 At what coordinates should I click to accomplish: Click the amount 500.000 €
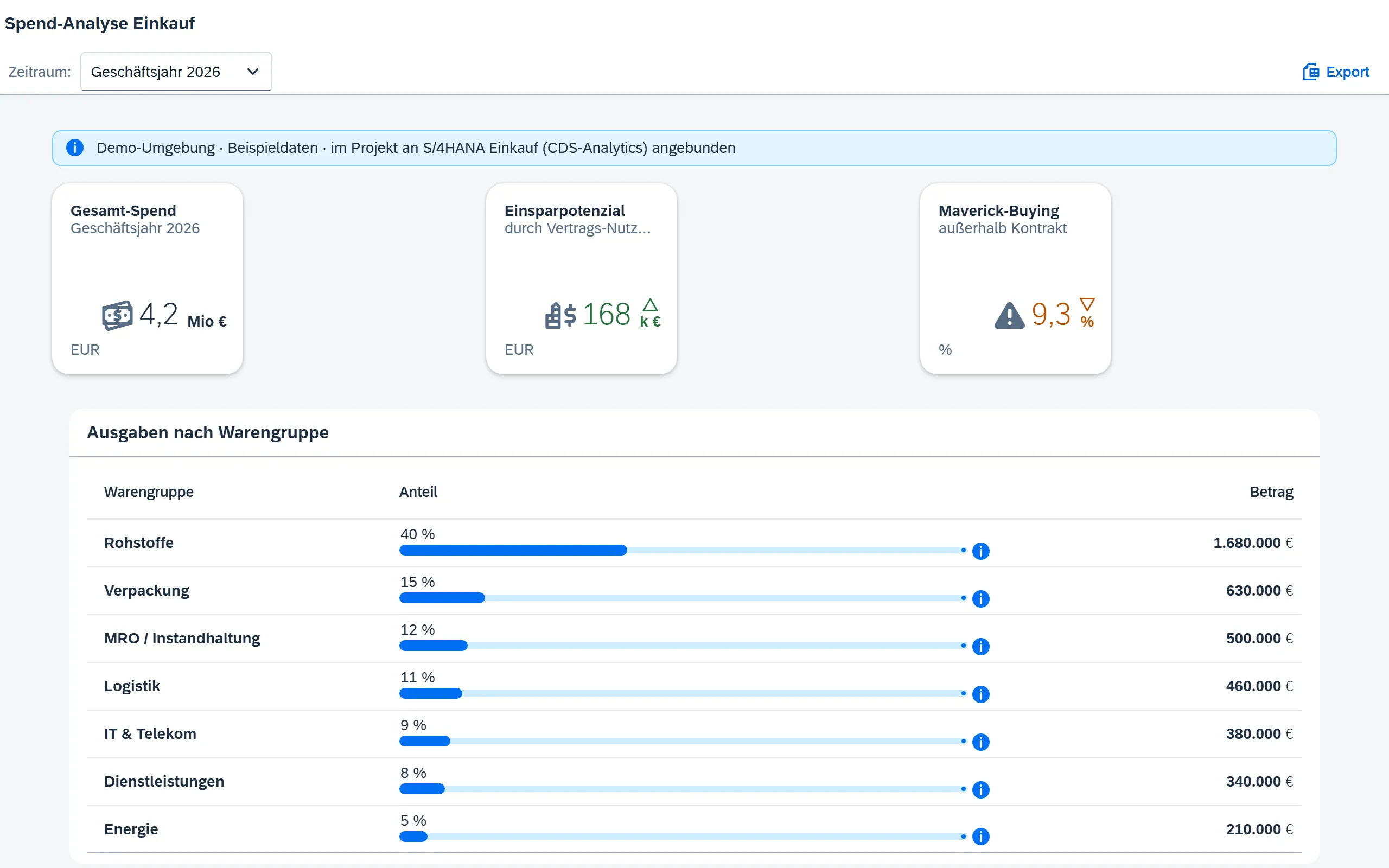coord(1259,639)
